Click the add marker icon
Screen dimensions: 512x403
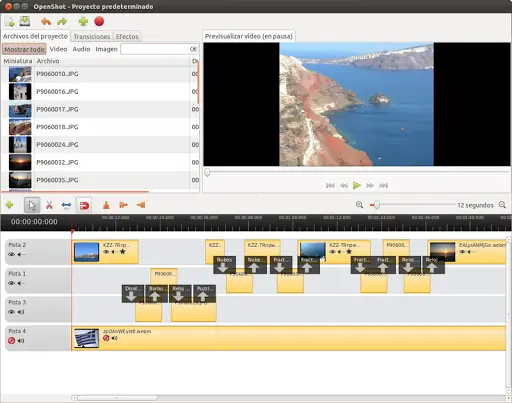point(106,205)
